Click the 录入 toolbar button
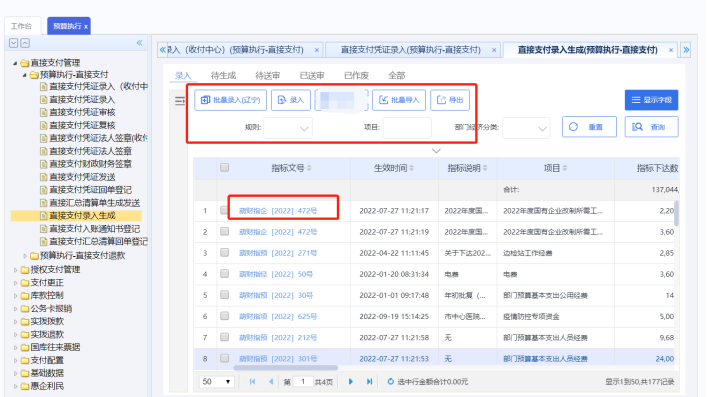The height and width of the screenshot is (397, 707). pyautogui.click(x=291, y=100)
